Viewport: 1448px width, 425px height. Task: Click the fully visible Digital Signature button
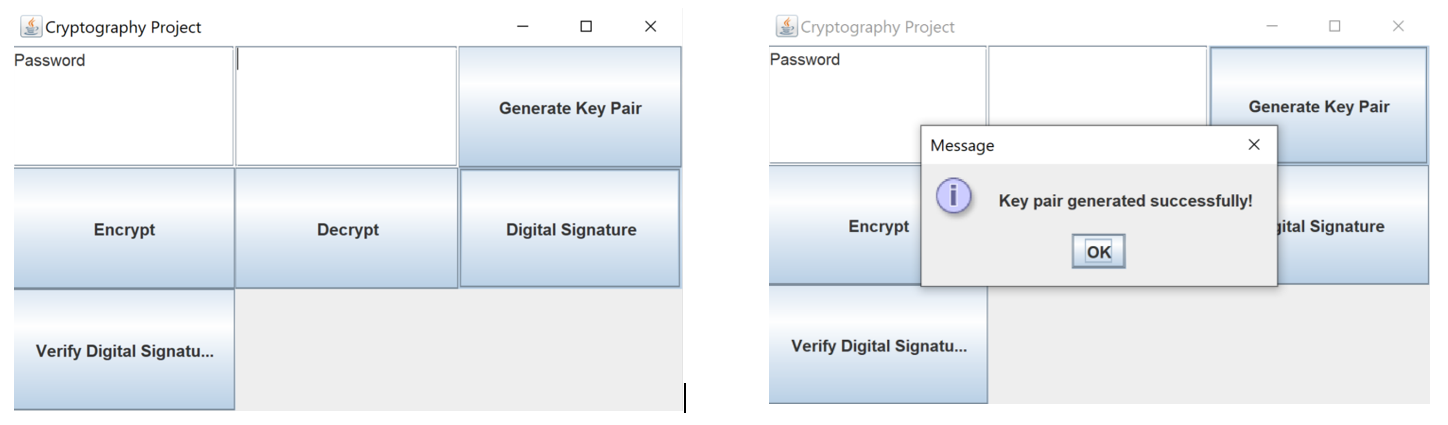point(570,229)
